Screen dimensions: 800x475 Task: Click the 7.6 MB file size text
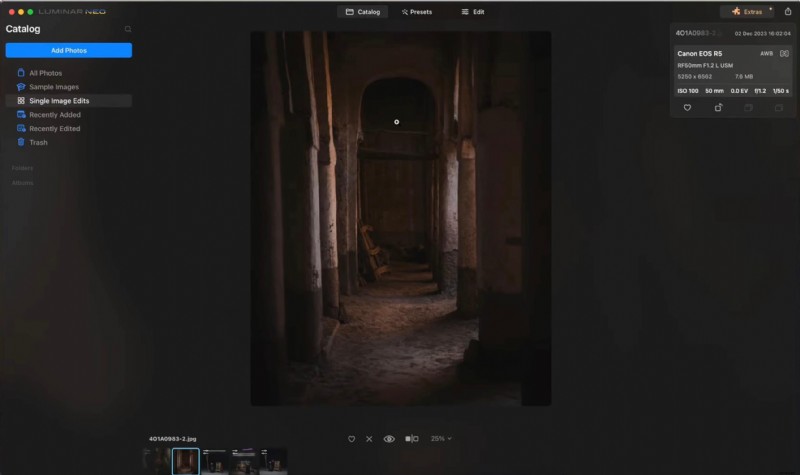pyautogui.click(x=744, y=77)
